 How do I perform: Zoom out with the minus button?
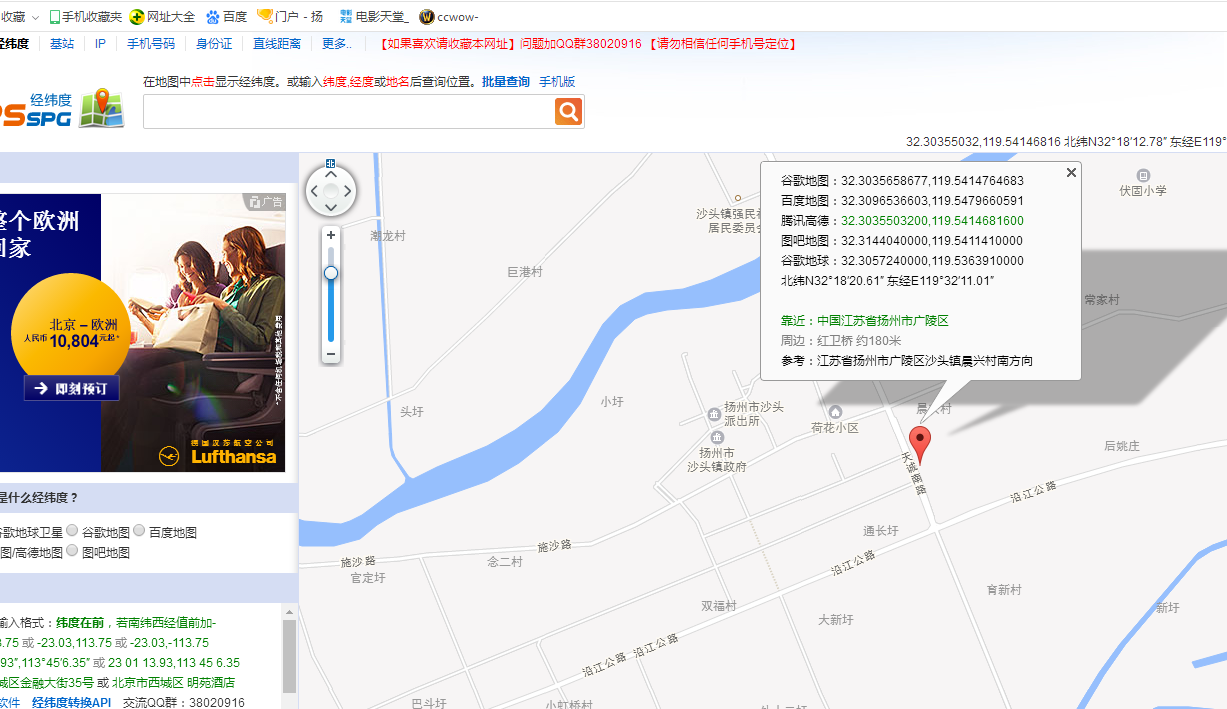331,354
